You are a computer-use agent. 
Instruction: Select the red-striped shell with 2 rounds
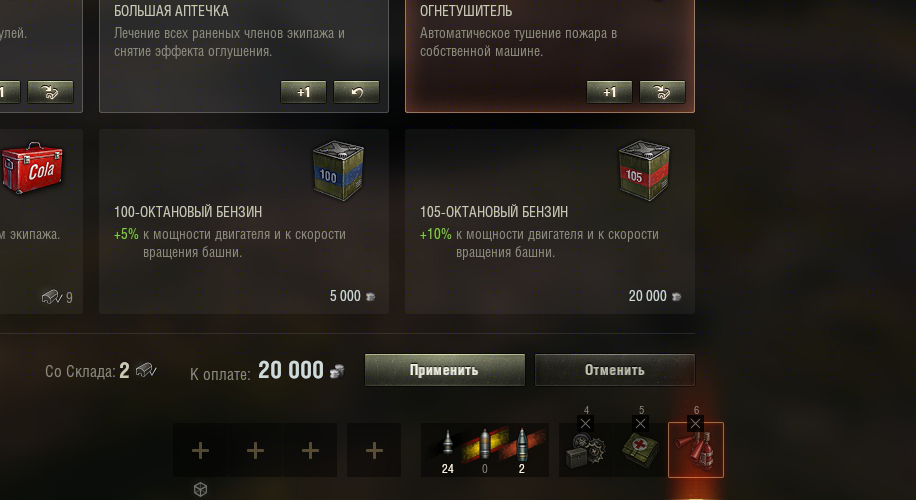522,450
